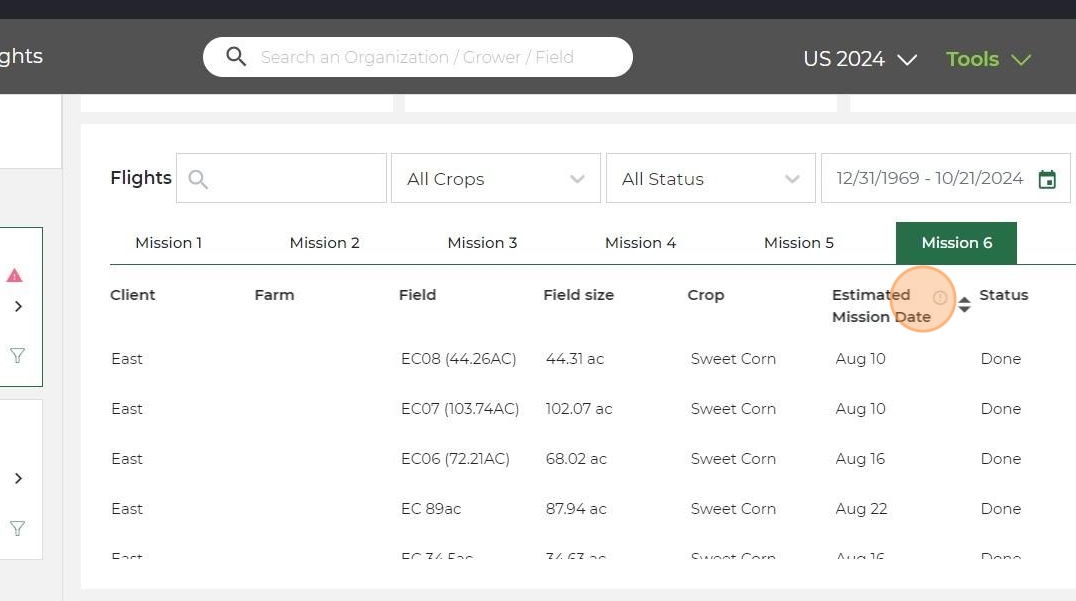Viewport: 1076px width, 601px height.
Task: Expand the US 2024 season selector
Action: coord(859,59)
